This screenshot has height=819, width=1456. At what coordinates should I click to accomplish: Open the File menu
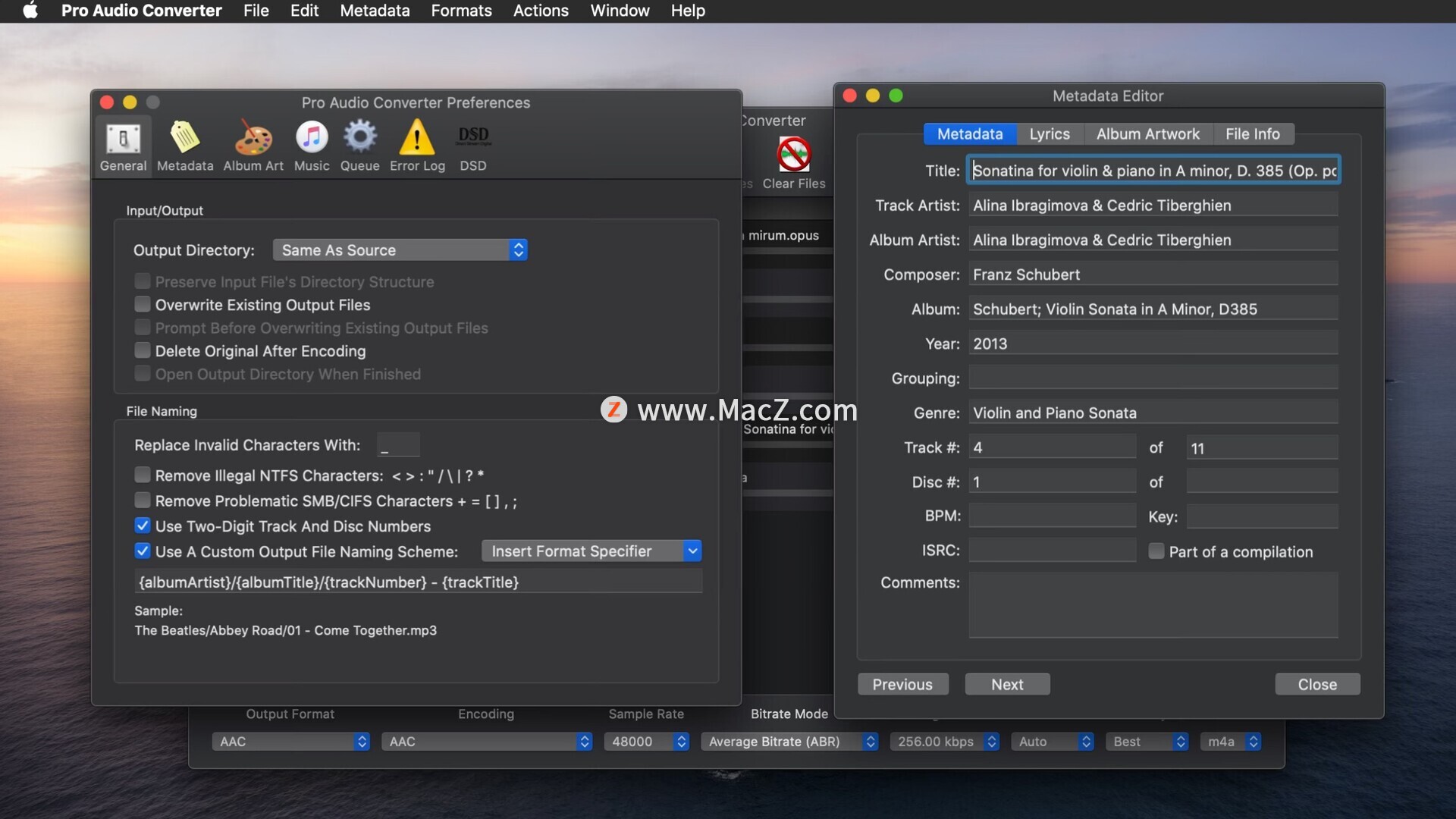click(256, 11)
